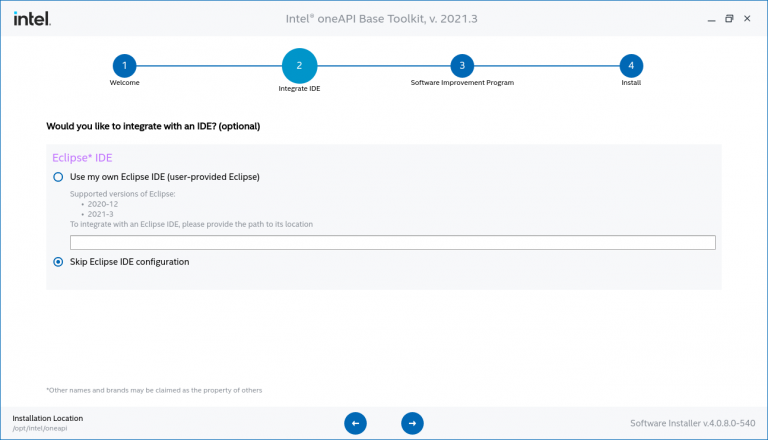Click the step 1 circle in the progress bar
The height and width of the screenshot is (440, 768).
coord(124,66)
